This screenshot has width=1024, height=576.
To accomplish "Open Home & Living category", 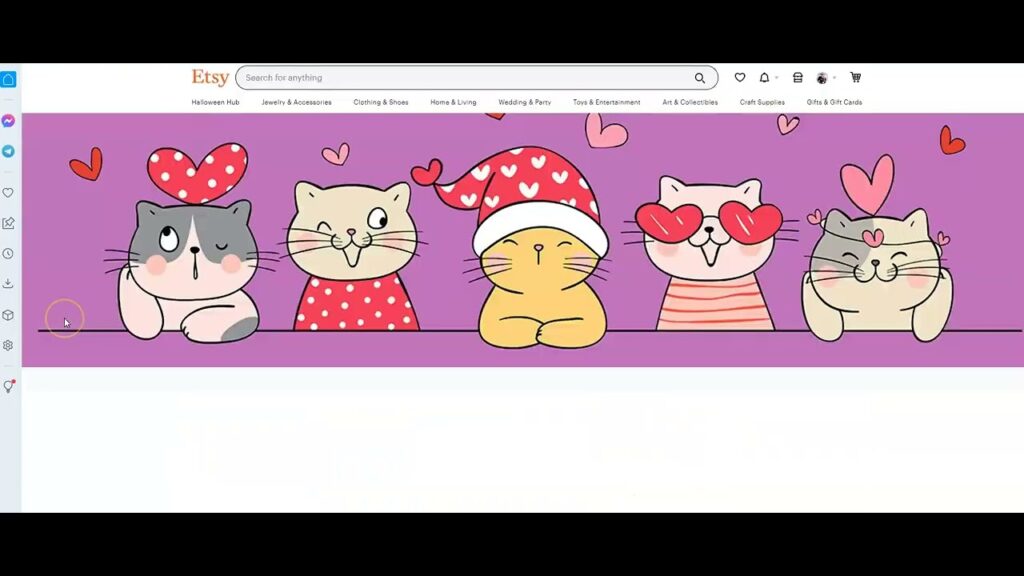I will coord(453,103).
